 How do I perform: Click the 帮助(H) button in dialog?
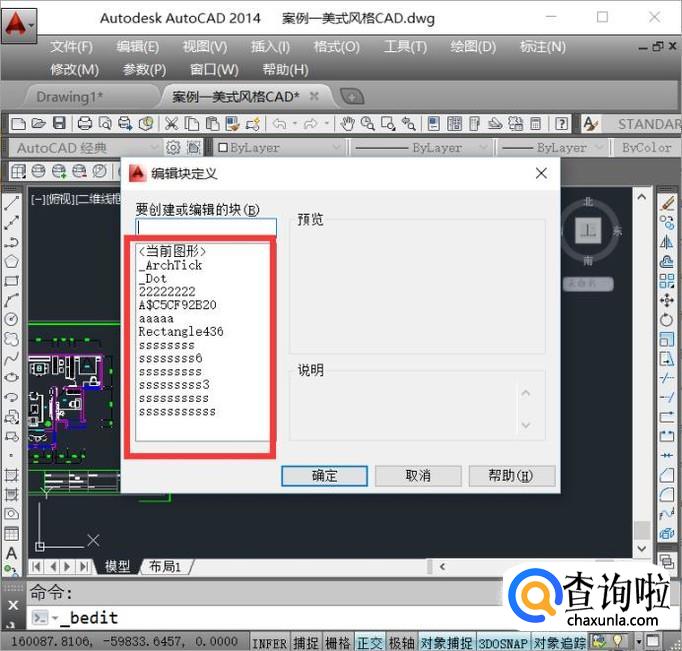[512, 476]
